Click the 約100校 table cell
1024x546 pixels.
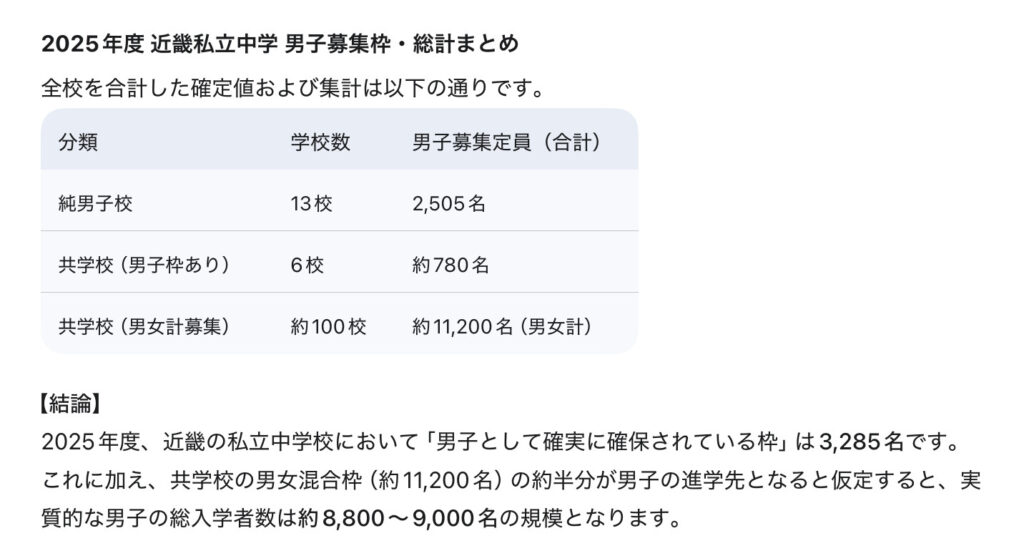pos(328,326)
